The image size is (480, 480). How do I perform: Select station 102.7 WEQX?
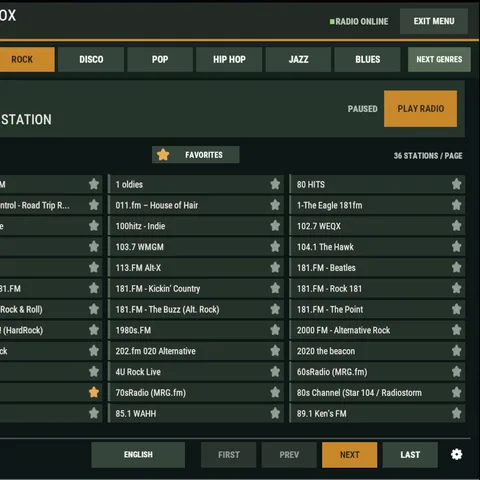[377, 226]
